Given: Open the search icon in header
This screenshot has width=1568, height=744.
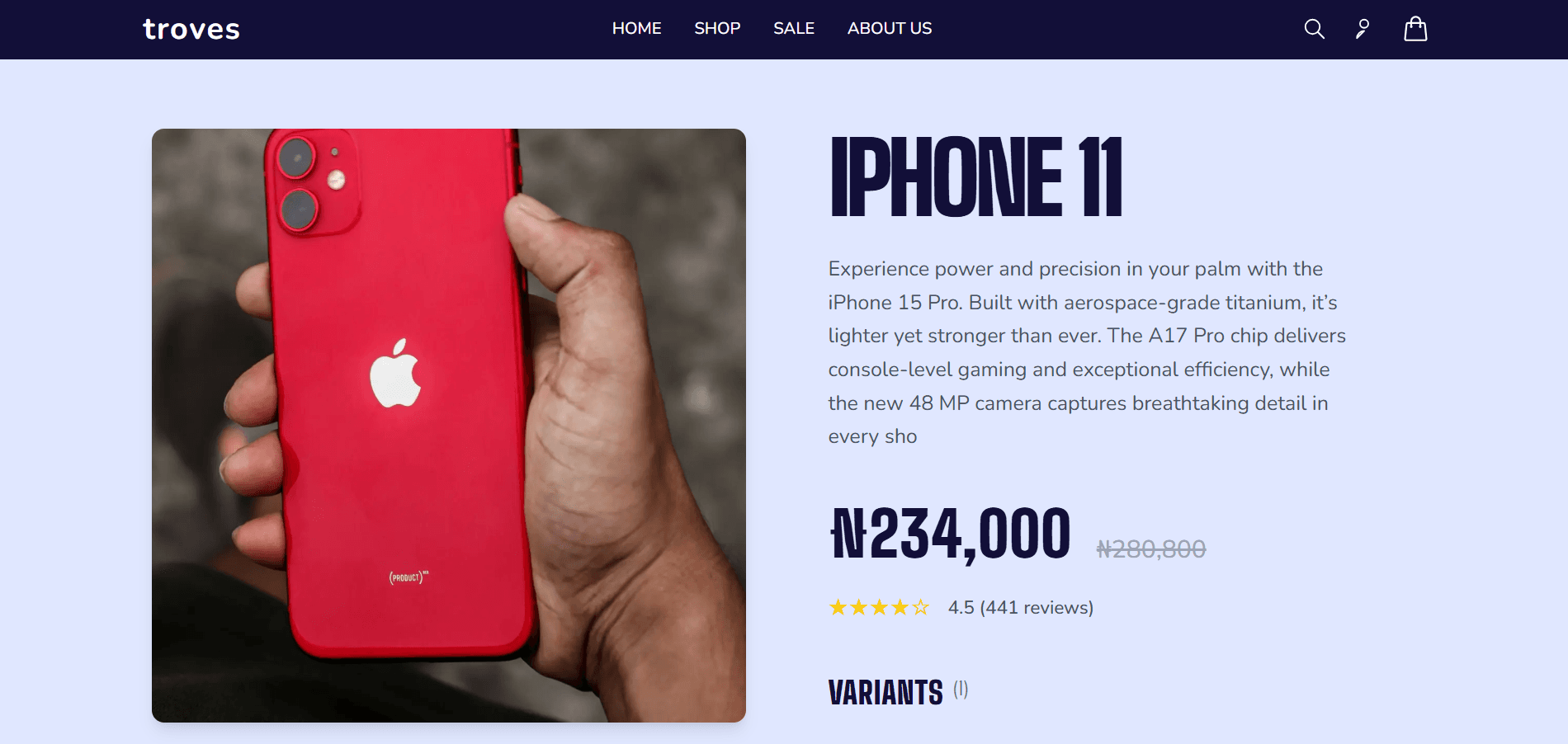Looking at the screenshot, I should [x=1314, y=29].
